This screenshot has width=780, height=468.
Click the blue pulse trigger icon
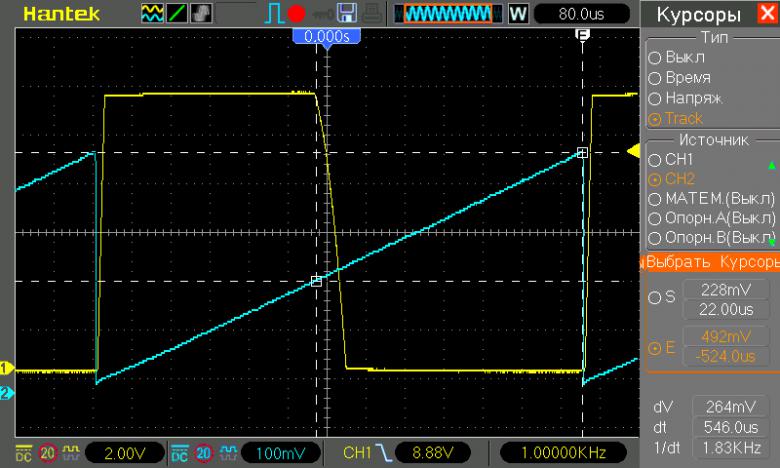[x=275, y=15]
